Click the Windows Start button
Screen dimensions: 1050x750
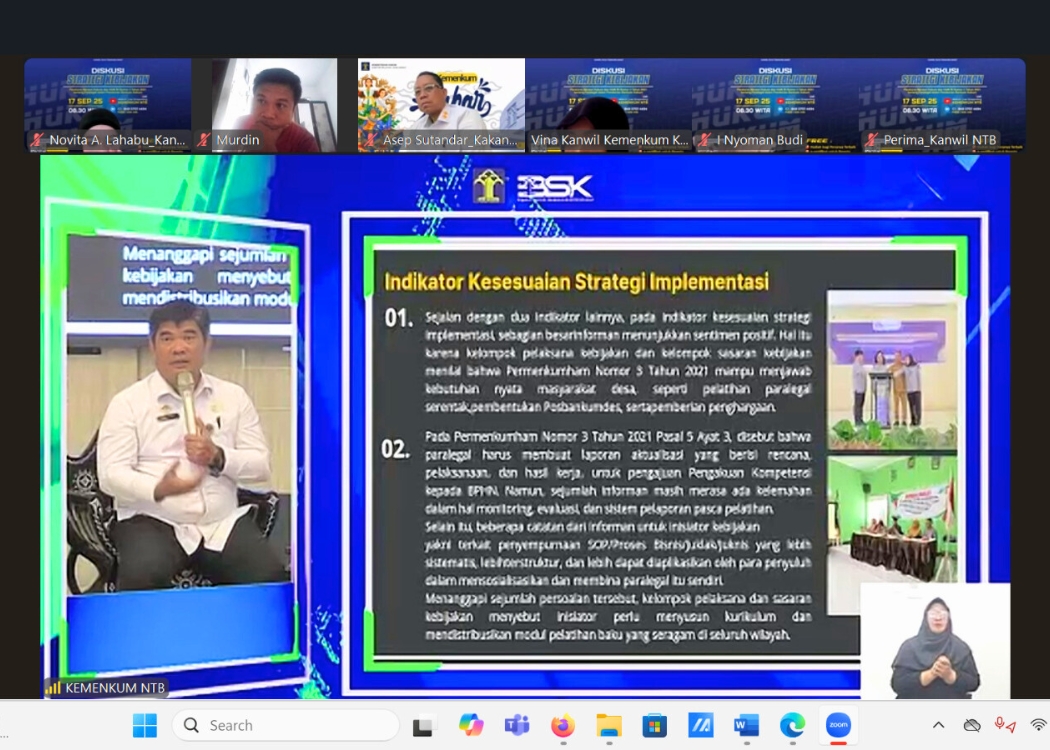tap(145, 725)
